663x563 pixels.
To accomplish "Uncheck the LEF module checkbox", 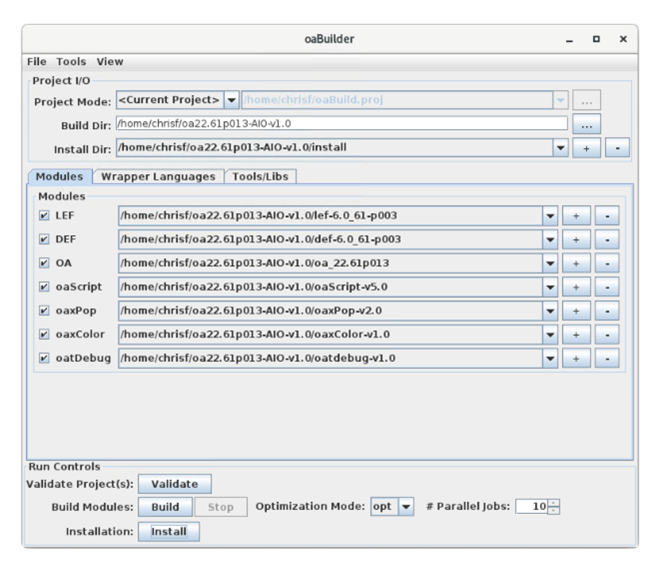I will pyautogui.click(x=44, y=216).
